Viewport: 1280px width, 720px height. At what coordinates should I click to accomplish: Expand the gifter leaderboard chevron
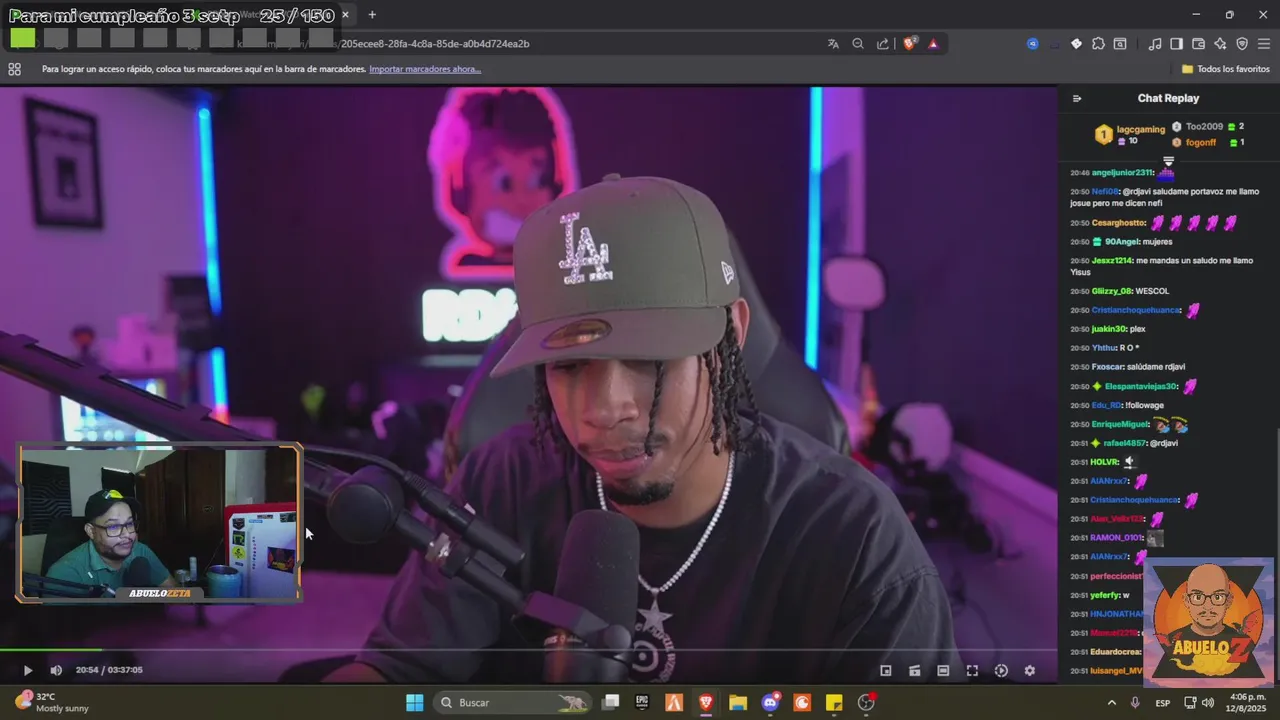(x=1168, y=161)
